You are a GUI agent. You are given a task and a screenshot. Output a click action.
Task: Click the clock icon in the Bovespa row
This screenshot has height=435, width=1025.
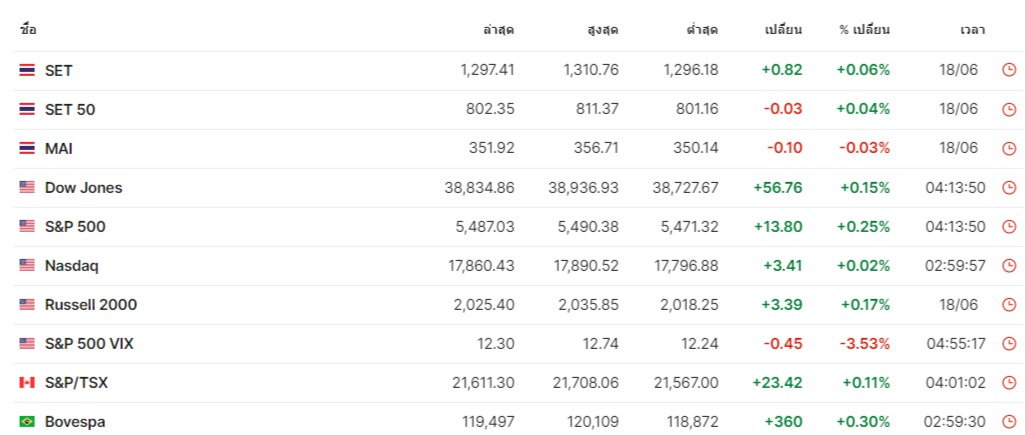point(1009,422)
